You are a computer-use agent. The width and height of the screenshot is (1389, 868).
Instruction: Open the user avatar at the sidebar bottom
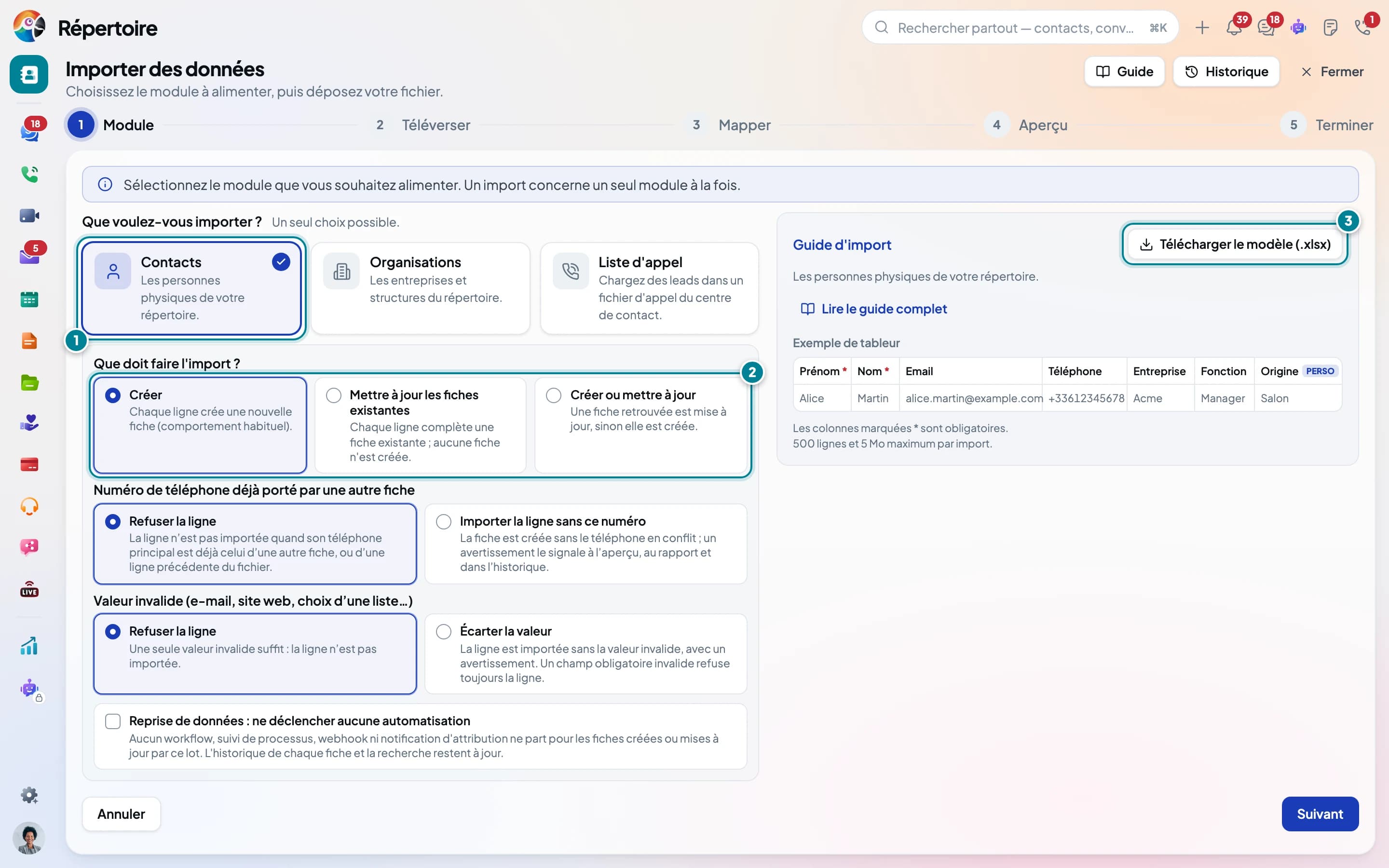pos(29,838)
